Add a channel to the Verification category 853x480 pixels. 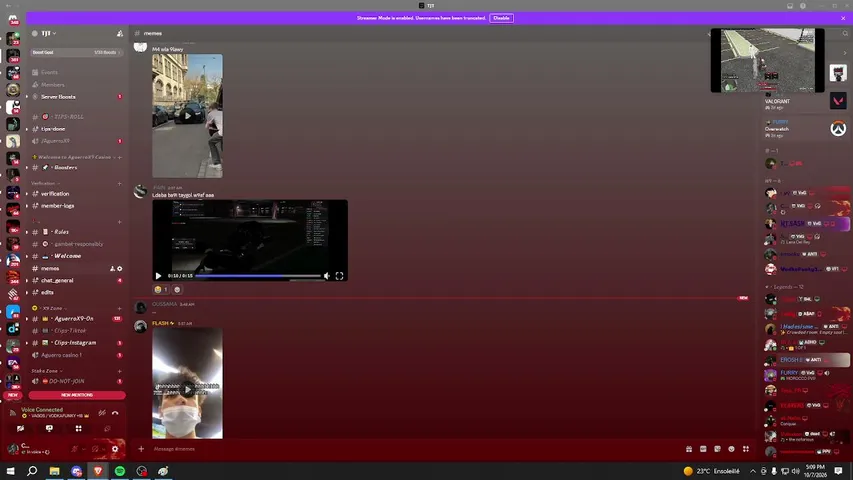[x=120, y=183]
